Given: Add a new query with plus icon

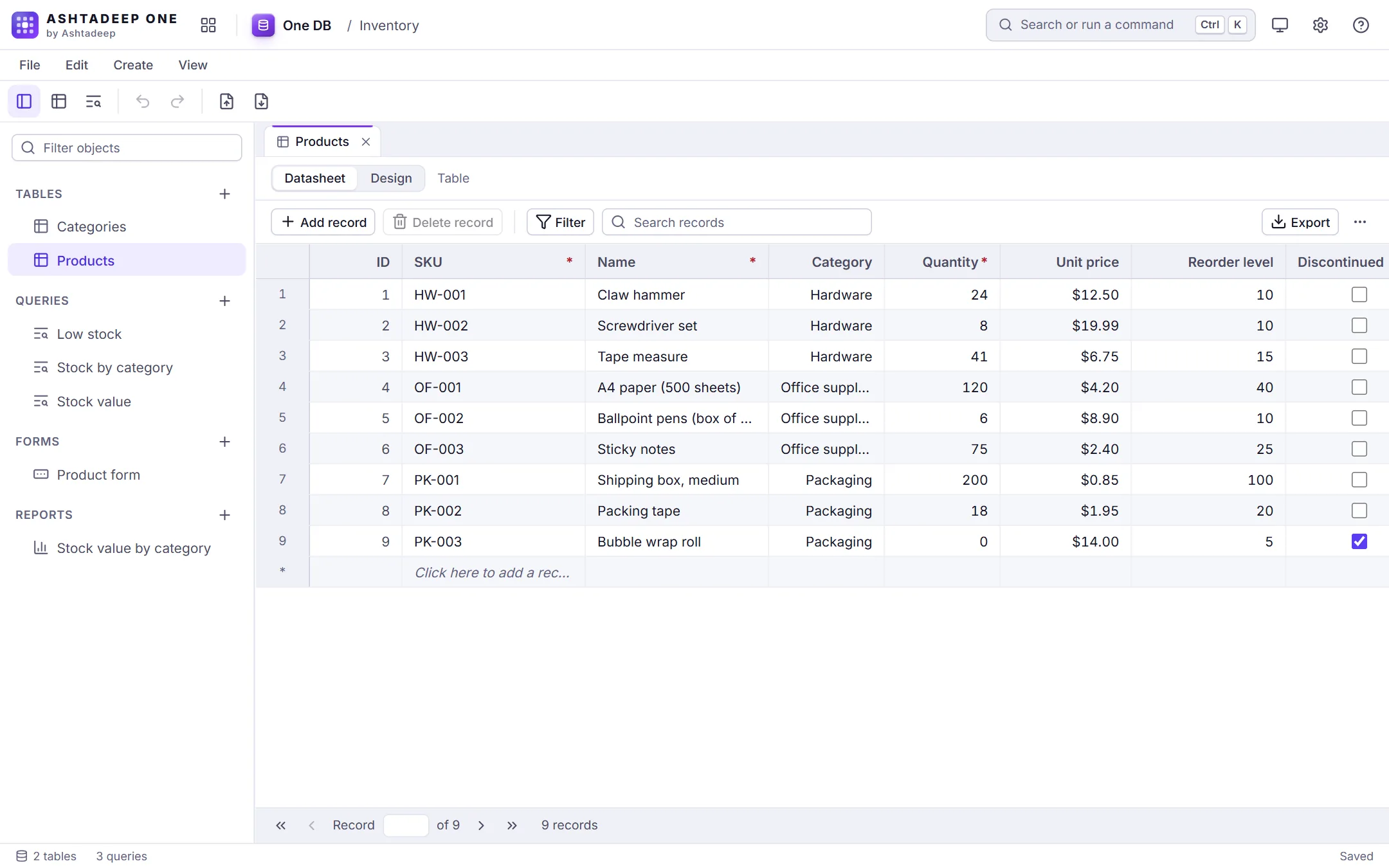Looking at the screenshot, I should (224, 301).
